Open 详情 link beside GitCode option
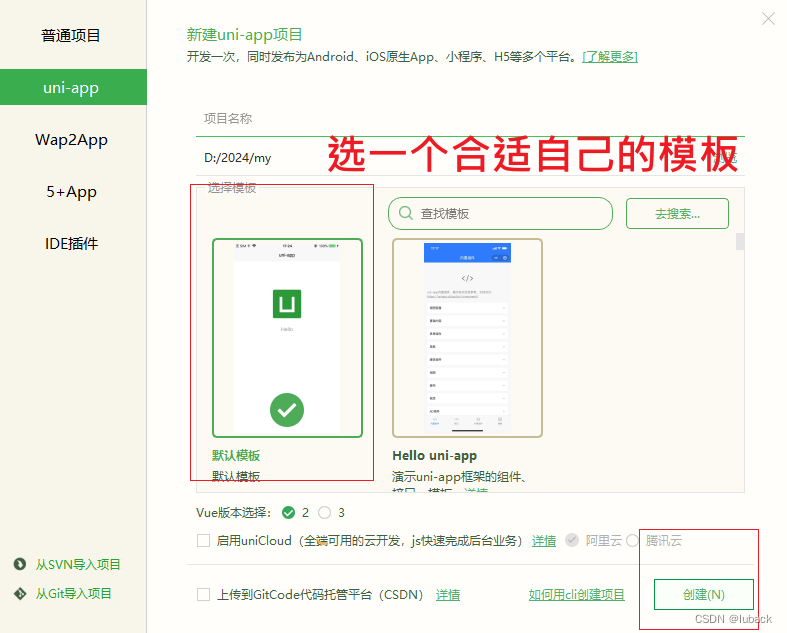Viewport: 787px width, 633px height. [x=448, y=595]
